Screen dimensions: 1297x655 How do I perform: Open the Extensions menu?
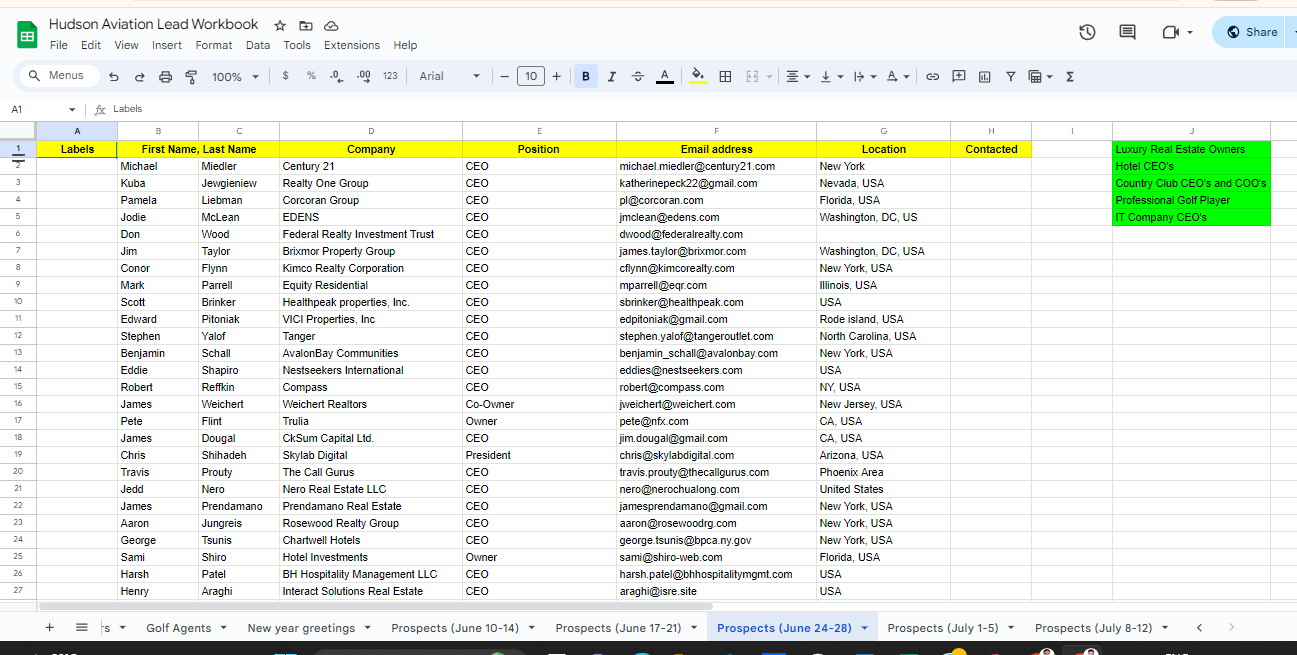click(352, 45)
